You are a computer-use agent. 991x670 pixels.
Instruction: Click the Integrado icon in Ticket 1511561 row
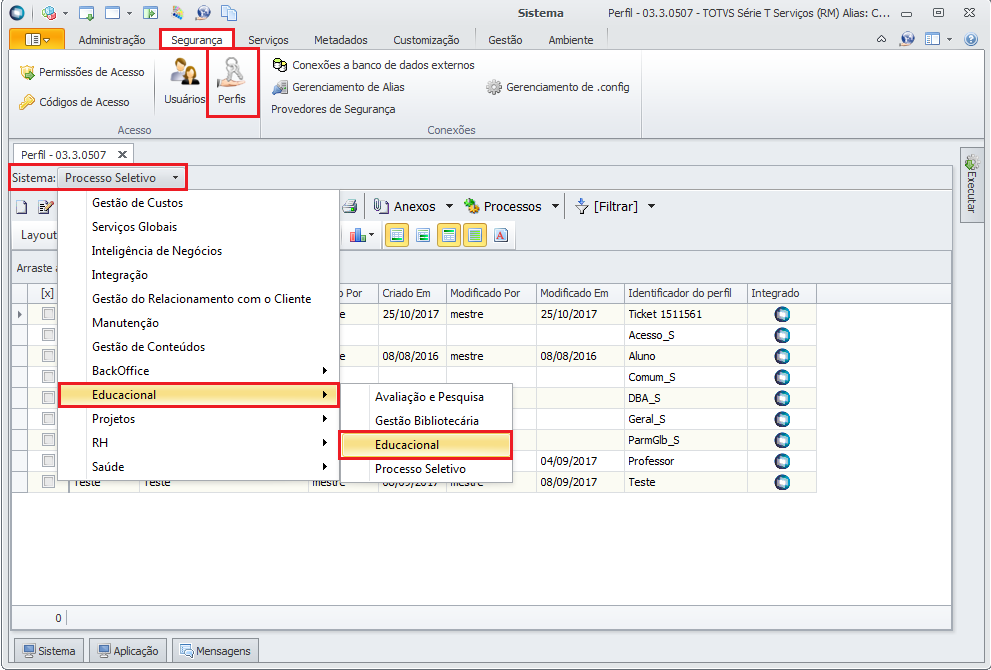[x=782, y=314]
